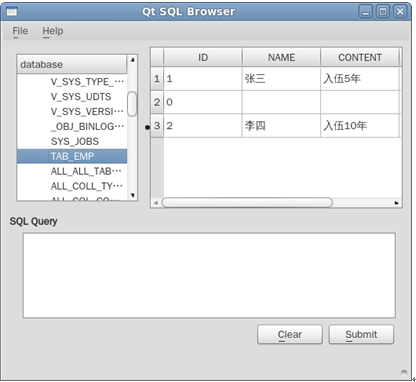
Task: Click the window icon in title bar
Action: [12, 12]
